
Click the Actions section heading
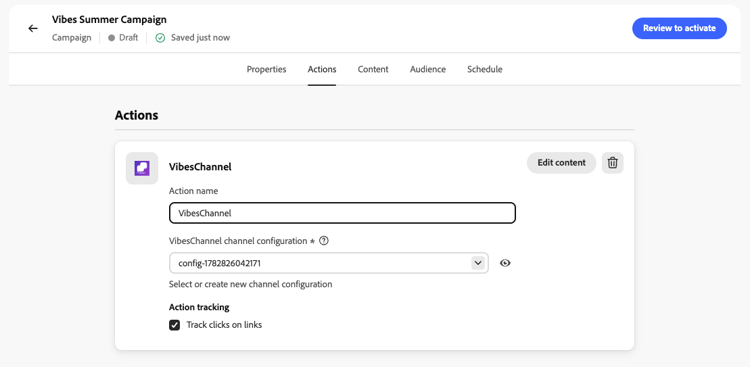click(x=136, y=115)
